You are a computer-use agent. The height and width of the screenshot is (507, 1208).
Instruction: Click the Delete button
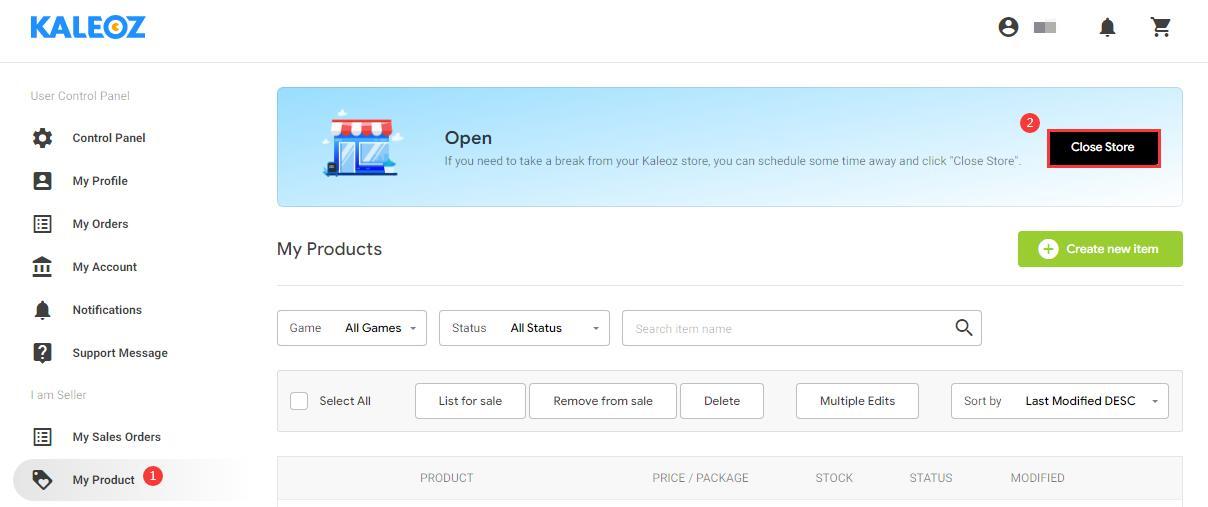click(722, 401)
